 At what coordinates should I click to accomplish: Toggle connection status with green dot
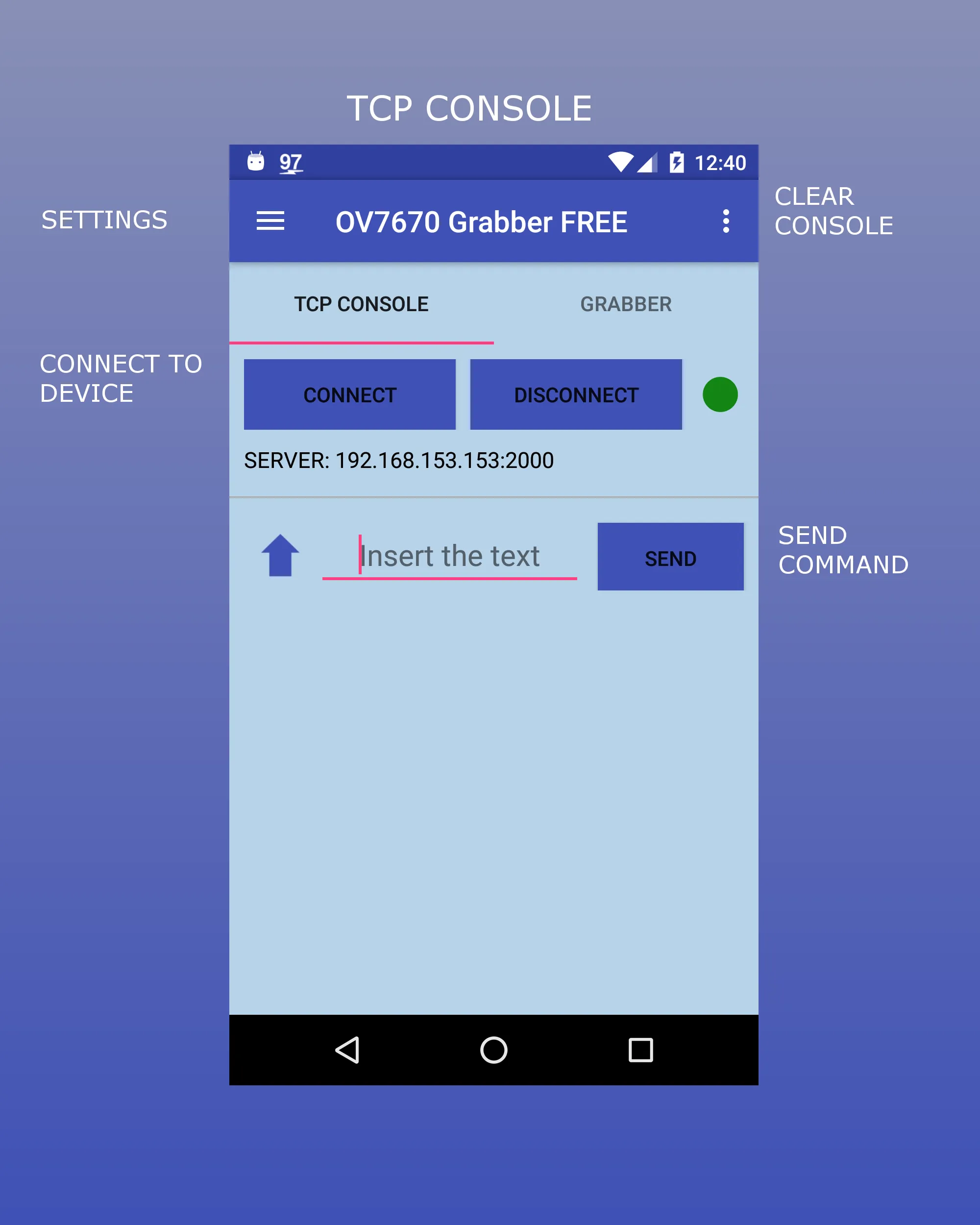click(x=720, y=394)
